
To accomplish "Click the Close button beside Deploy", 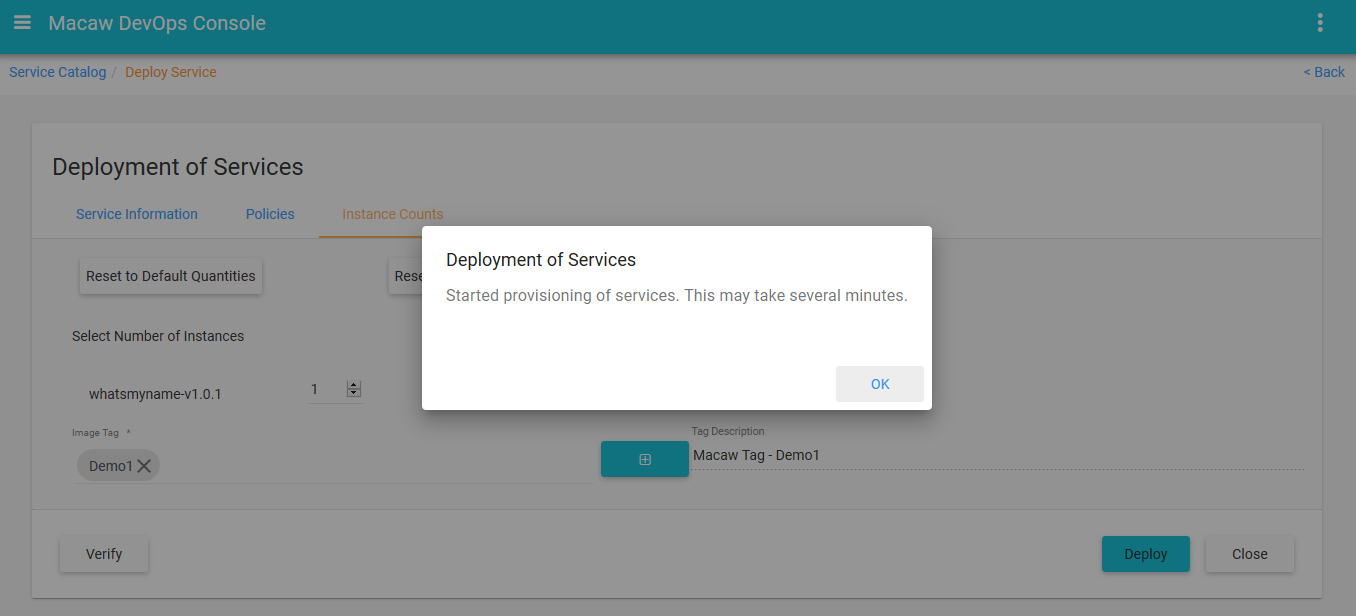I will point(1249,554).
